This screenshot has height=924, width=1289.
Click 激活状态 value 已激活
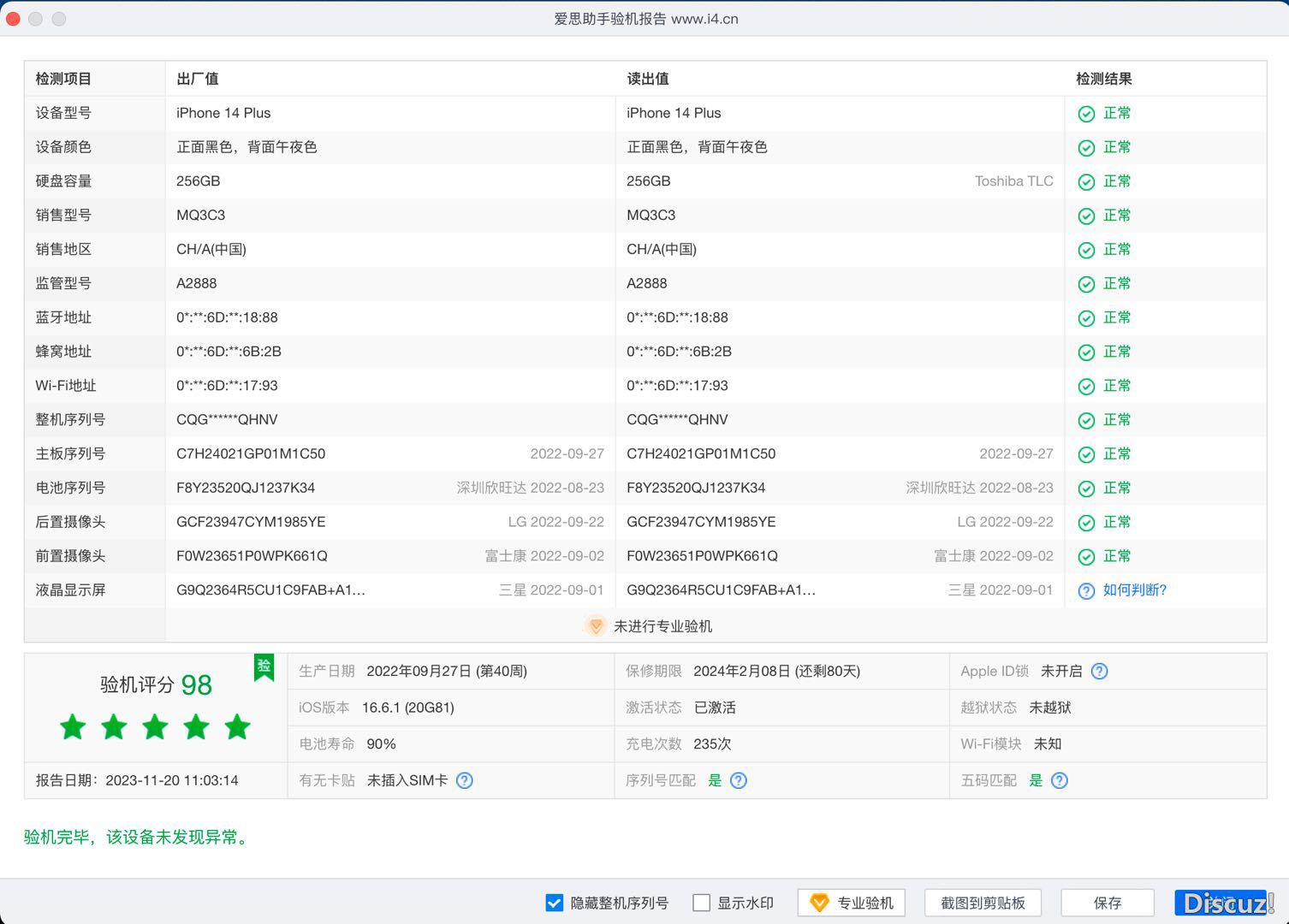tap(715, 708)
